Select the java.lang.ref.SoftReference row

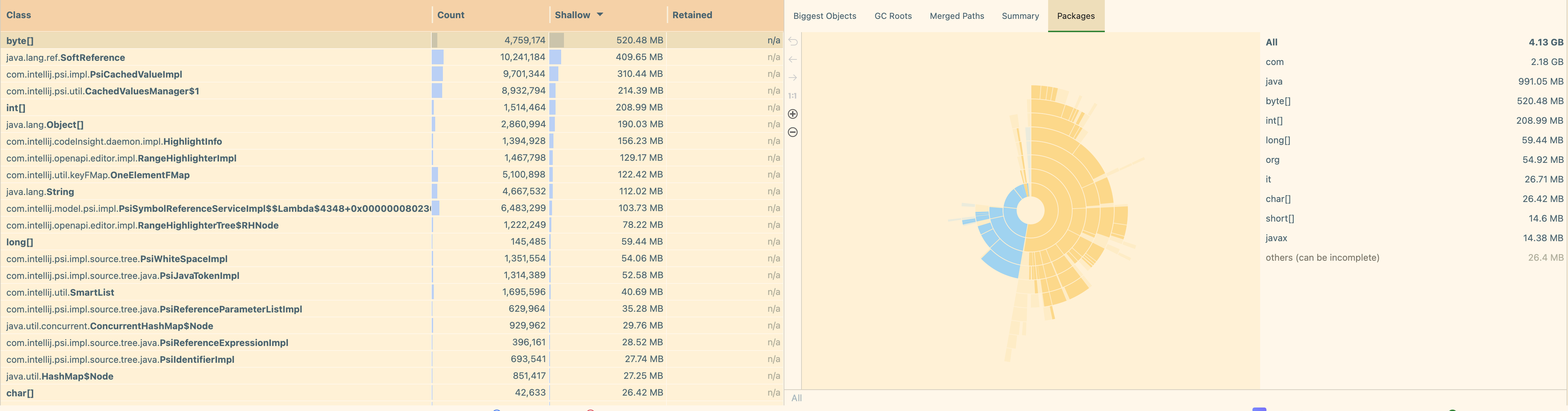[392, 57]
